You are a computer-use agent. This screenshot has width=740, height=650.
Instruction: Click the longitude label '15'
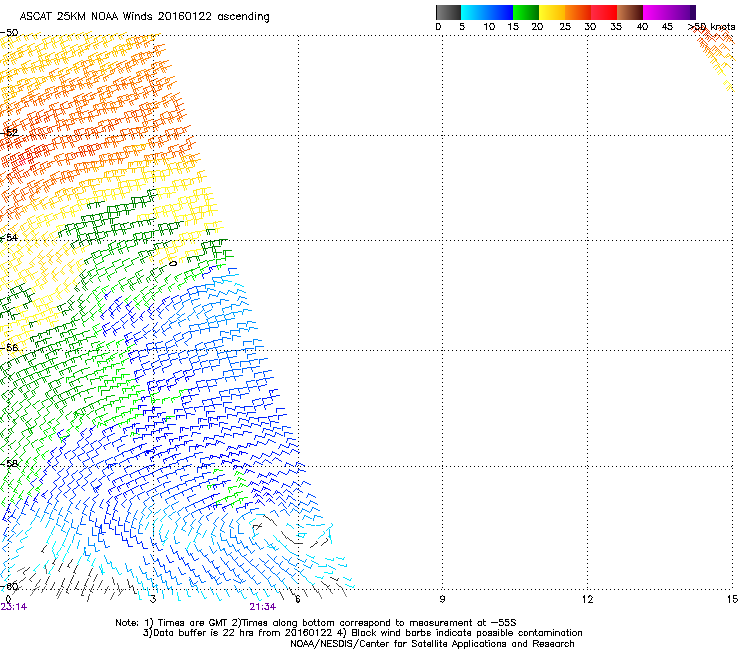(x=732, y=599)
